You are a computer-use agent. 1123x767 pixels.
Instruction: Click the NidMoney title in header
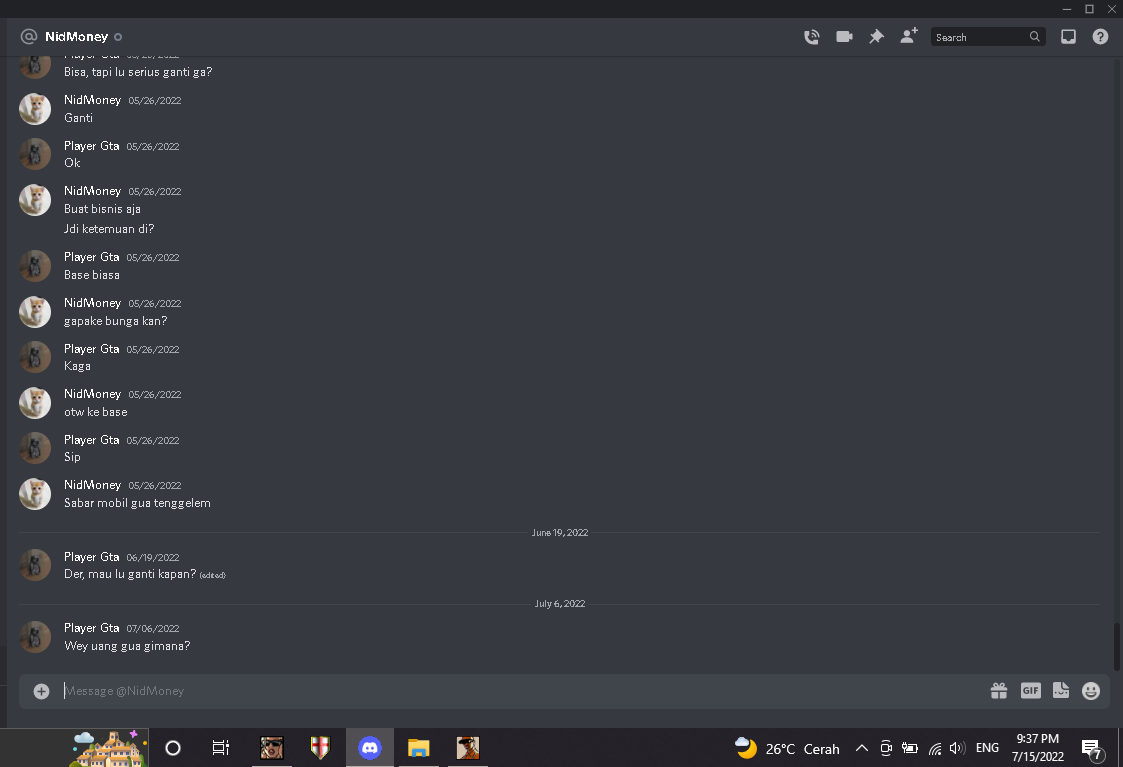point(77,37)
